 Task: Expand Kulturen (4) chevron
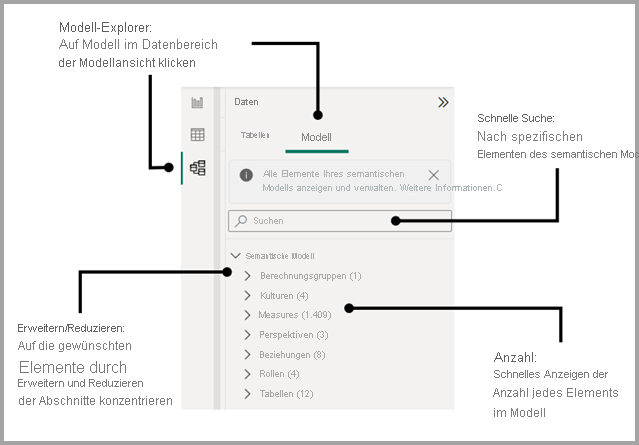pos(247,295)
